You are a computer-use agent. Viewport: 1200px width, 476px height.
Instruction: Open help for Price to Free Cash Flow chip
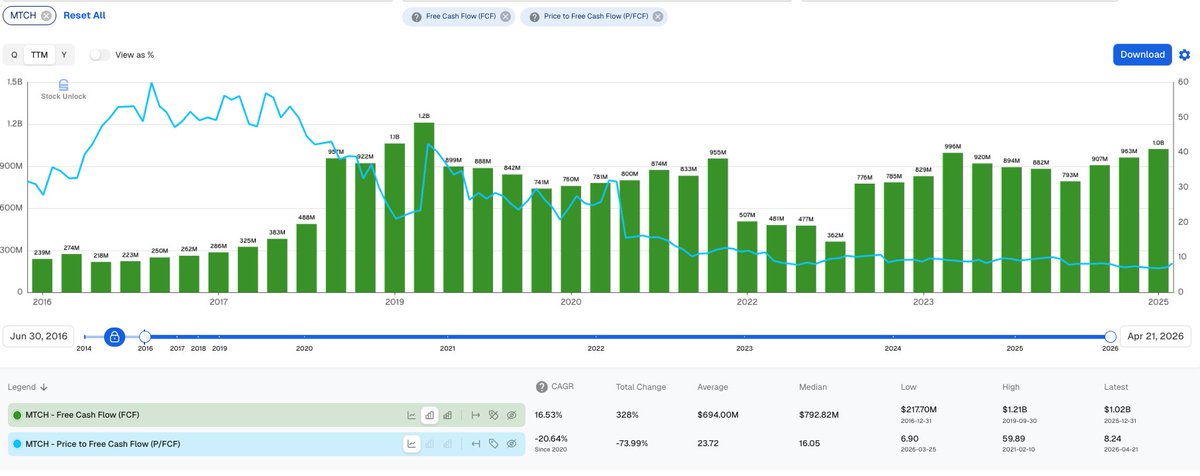click(534, 16)
